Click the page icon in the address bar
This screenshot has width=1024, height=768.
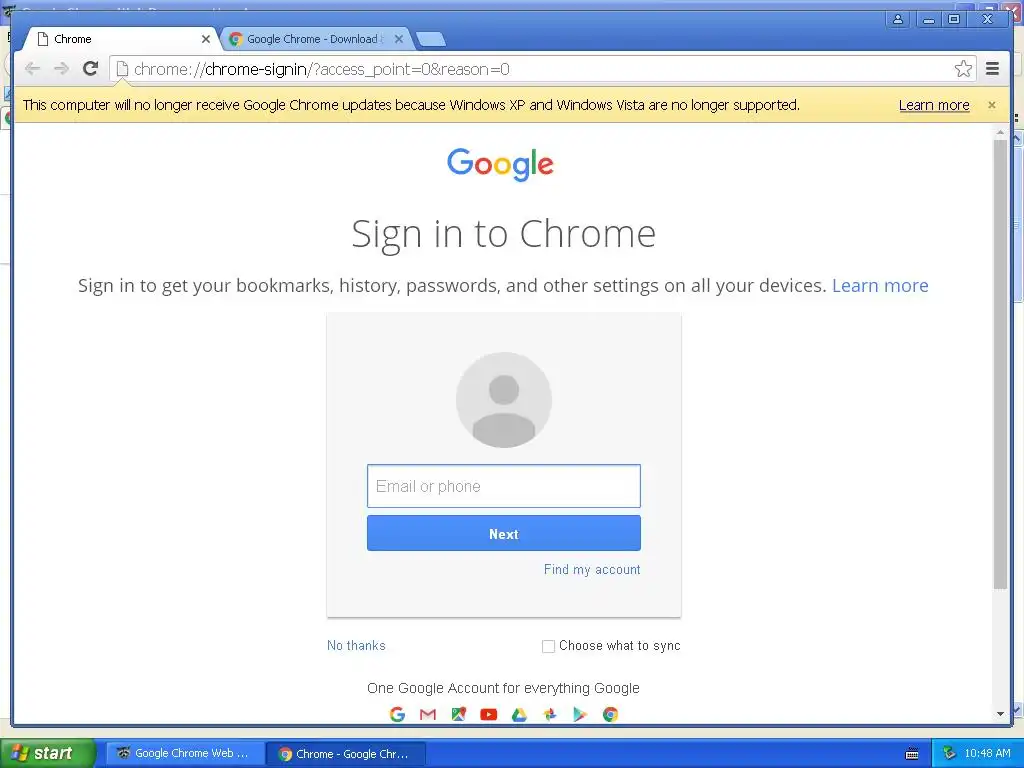tap(122, 69)
